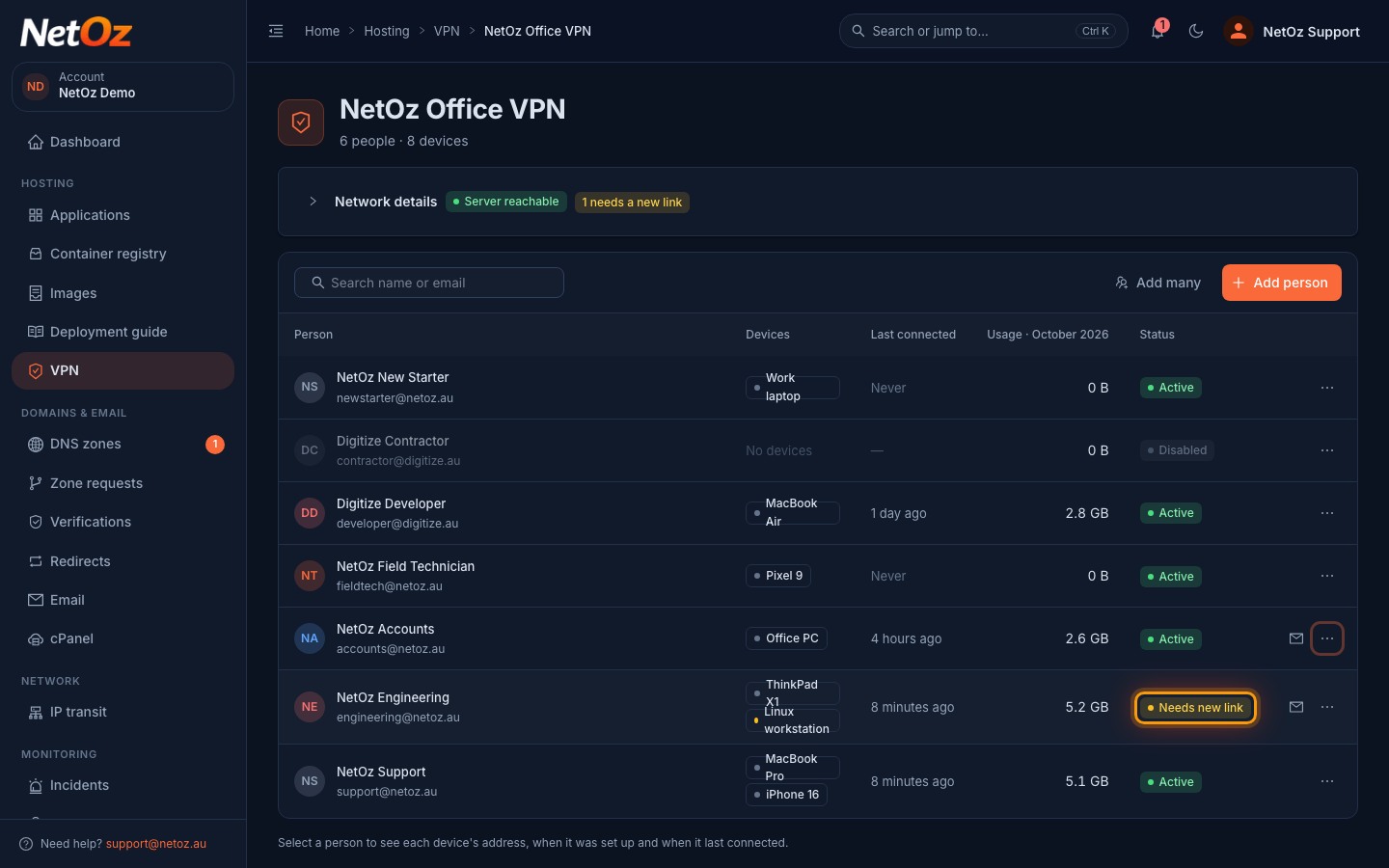Click the support@netoz.au help link
Viewport: 1389px width, 868px height.
click(156, 844)
